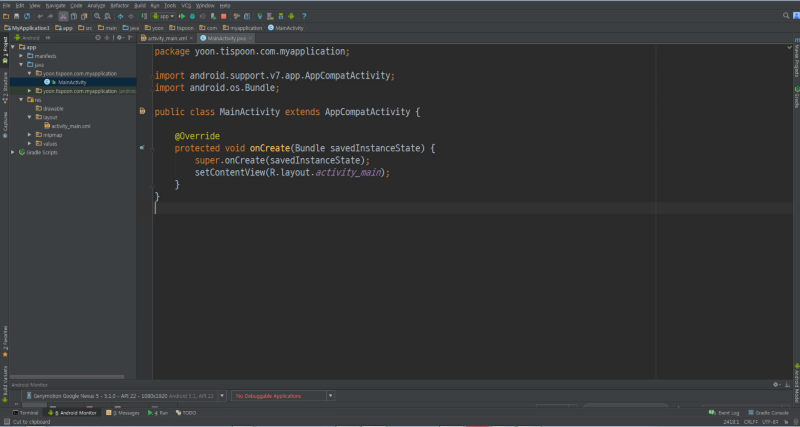The image size is (800, 427).
Task: Open the Gradle Console panel
Action: click(x=770, y=412)
